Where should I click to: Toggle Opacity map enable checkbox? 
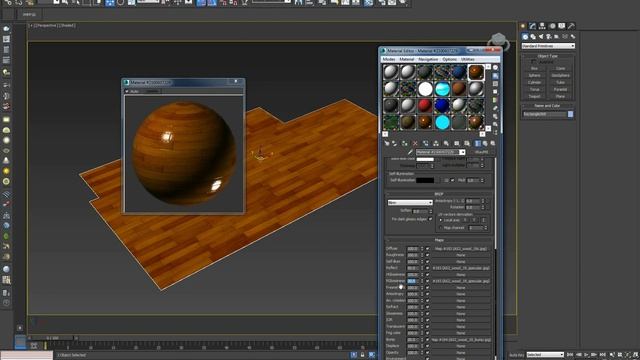[x=427, y=353]
